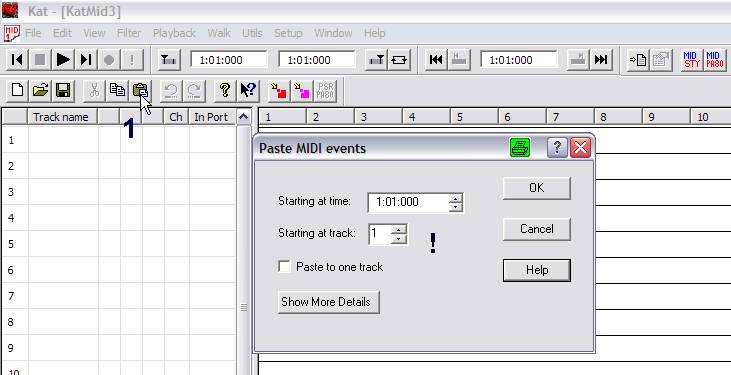Click the Paste clipboard icon
The width and height of the screenshot is (731, 375).
click(x=140, y=90)
